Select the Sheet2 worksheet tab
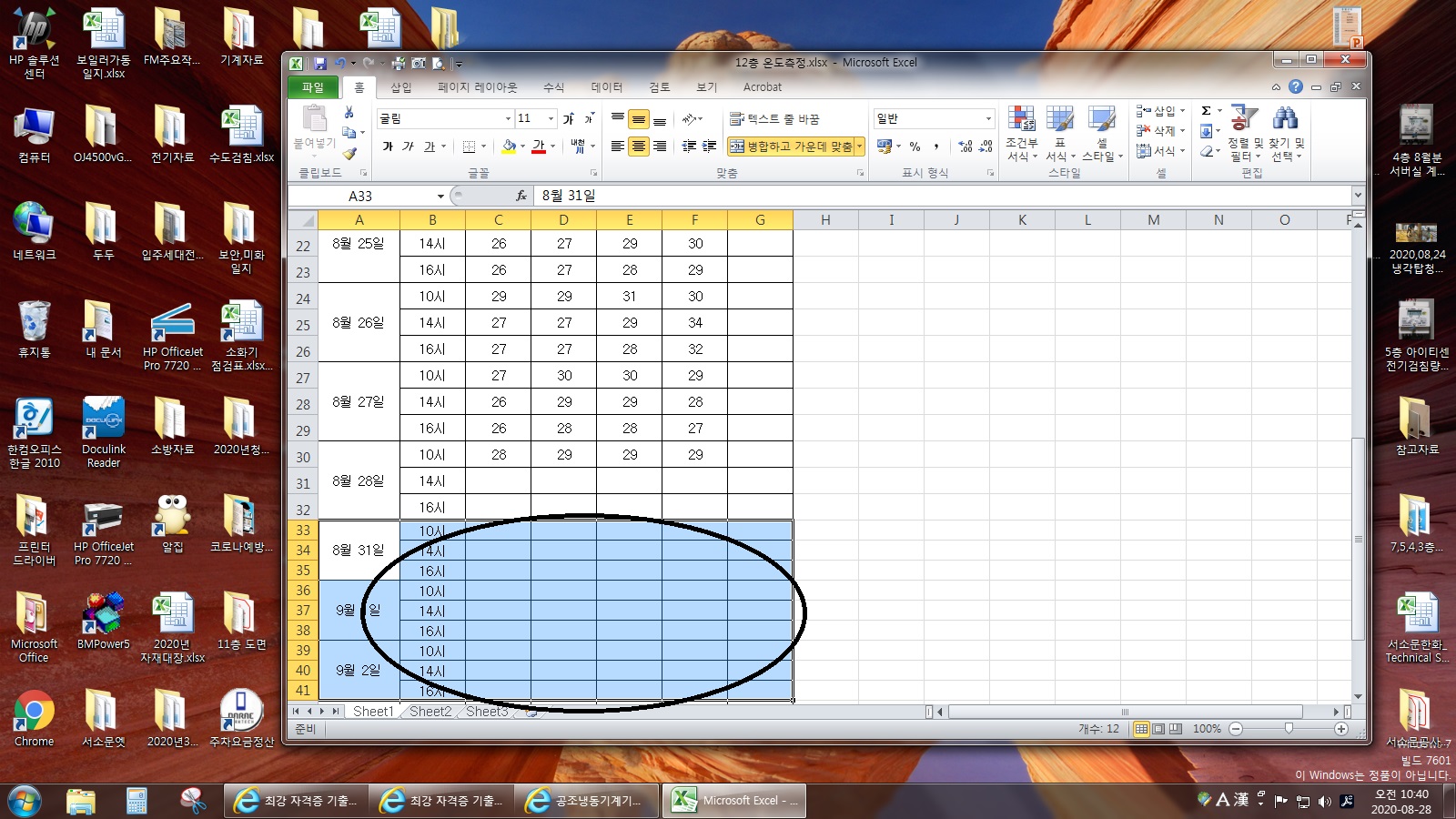Image resolution: width=1456 pixels, height=819 pixels. (x=430, y=712)
